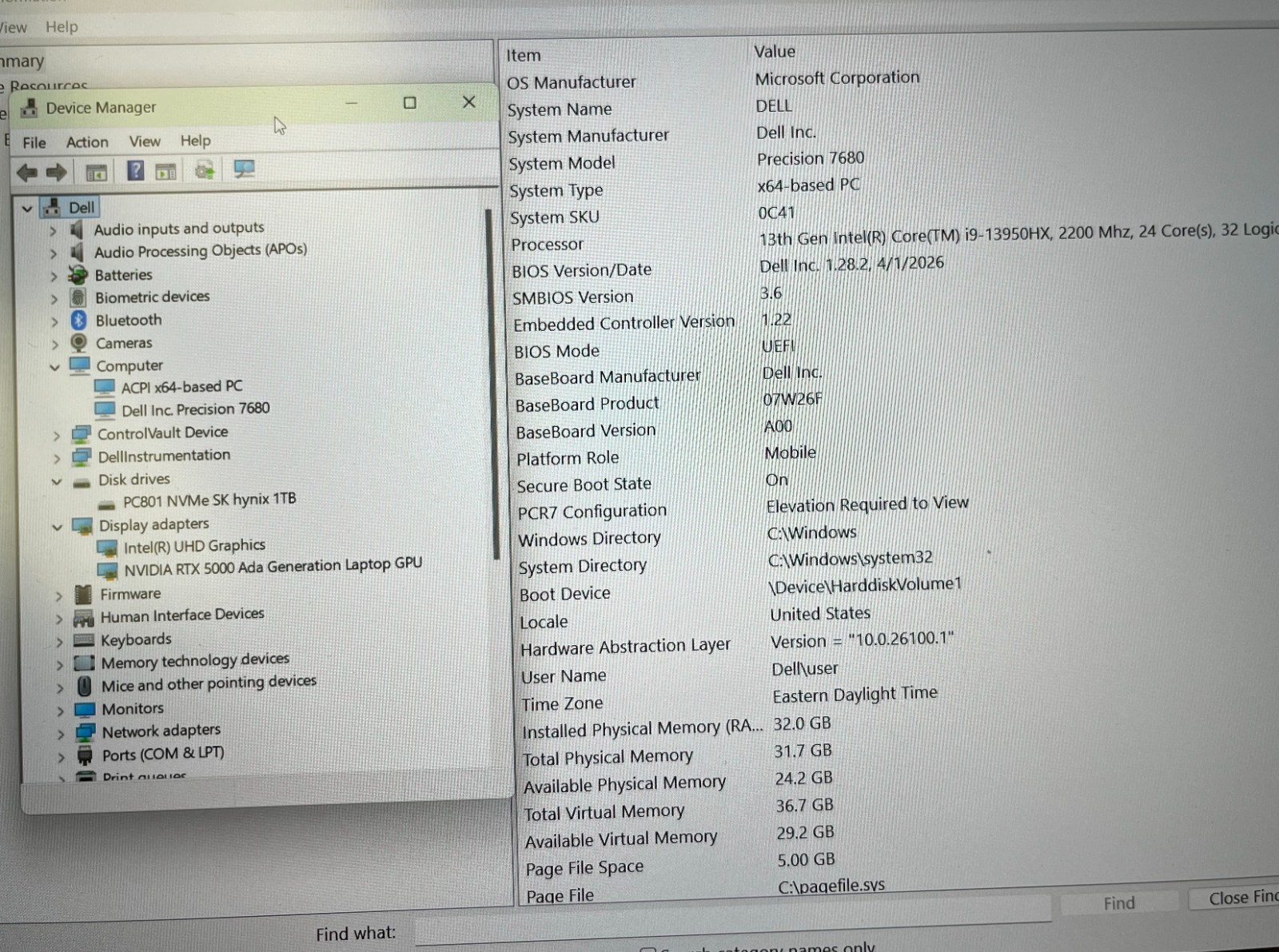Select Intel(R) UHD Graphics device
The height and width of the screenshot is (952, 1279).
(194, 547)
